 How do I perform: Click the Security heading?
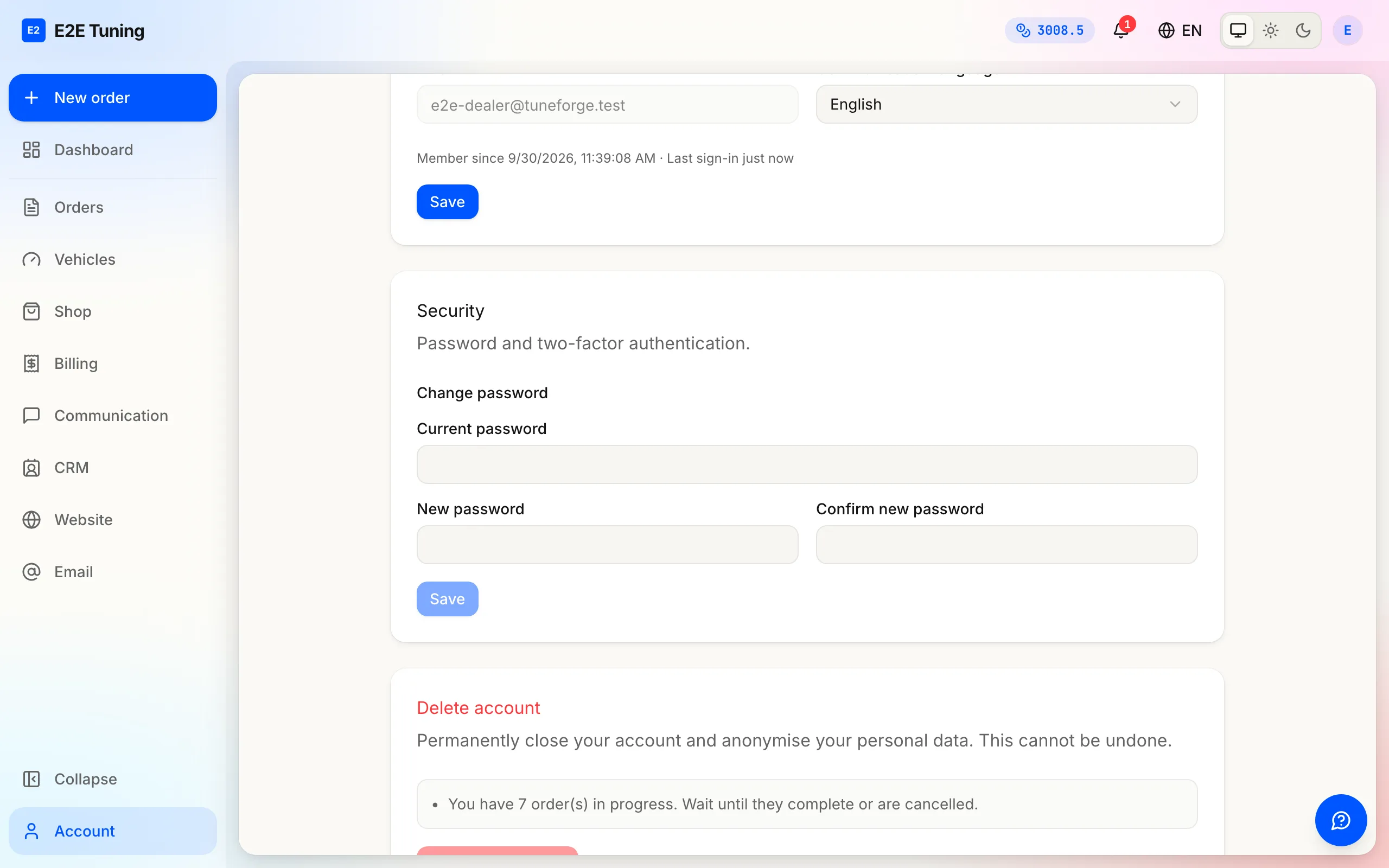(x=450, y=310)
